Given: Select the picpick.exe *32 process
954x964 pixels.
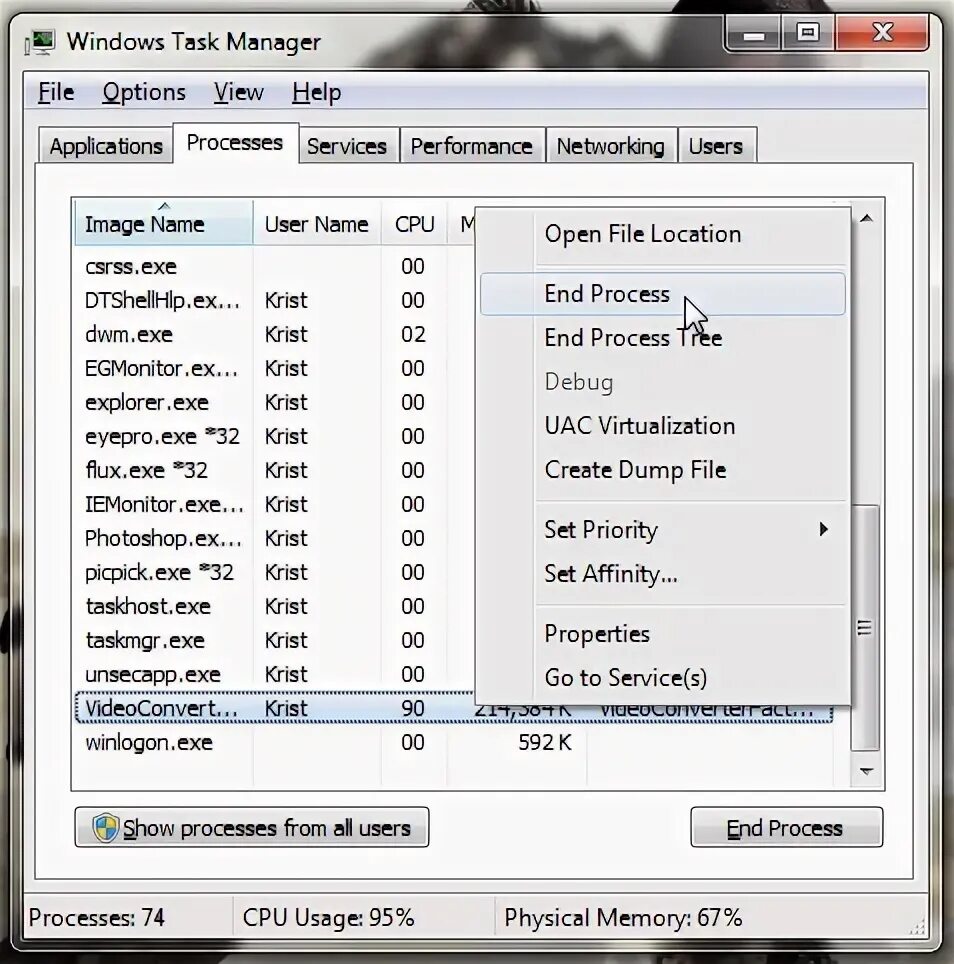Looking at the screenshot, I should click(x=274, y=572).
